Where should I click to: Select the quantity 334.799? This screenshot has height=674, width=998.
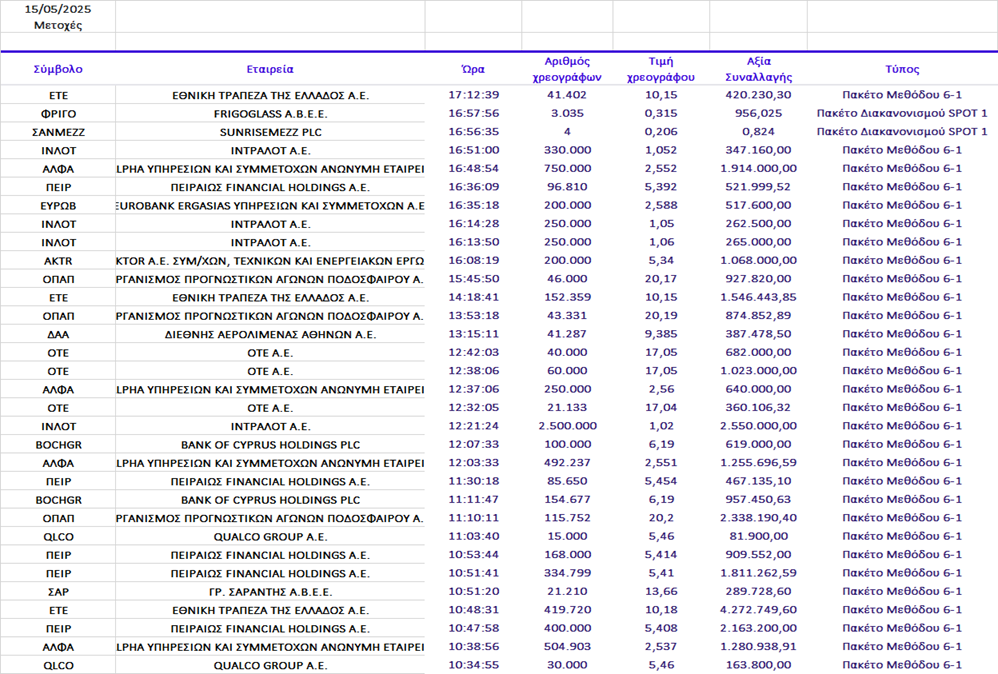tap(567, 575)
